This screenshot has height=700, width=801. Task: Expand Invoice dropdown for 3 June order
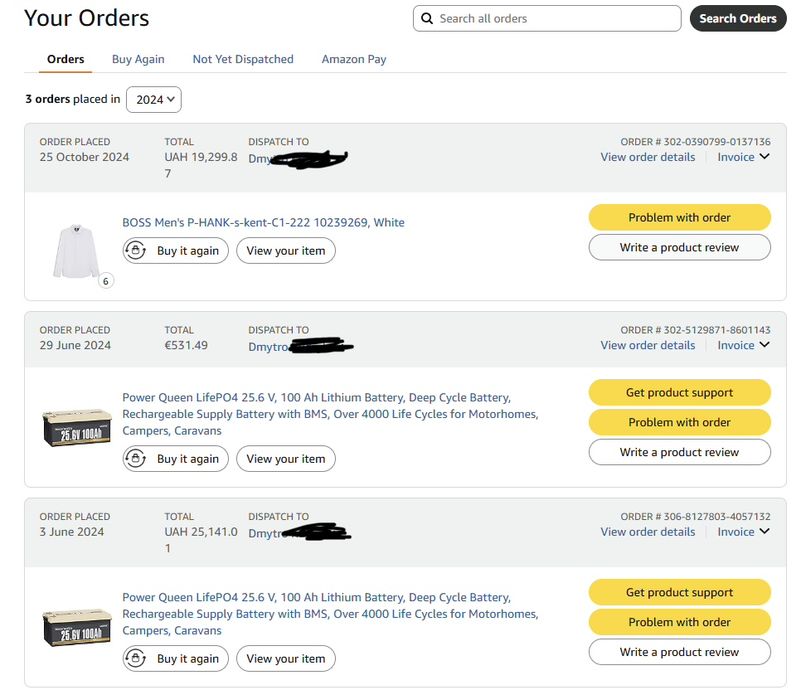(x=744, y=532)
